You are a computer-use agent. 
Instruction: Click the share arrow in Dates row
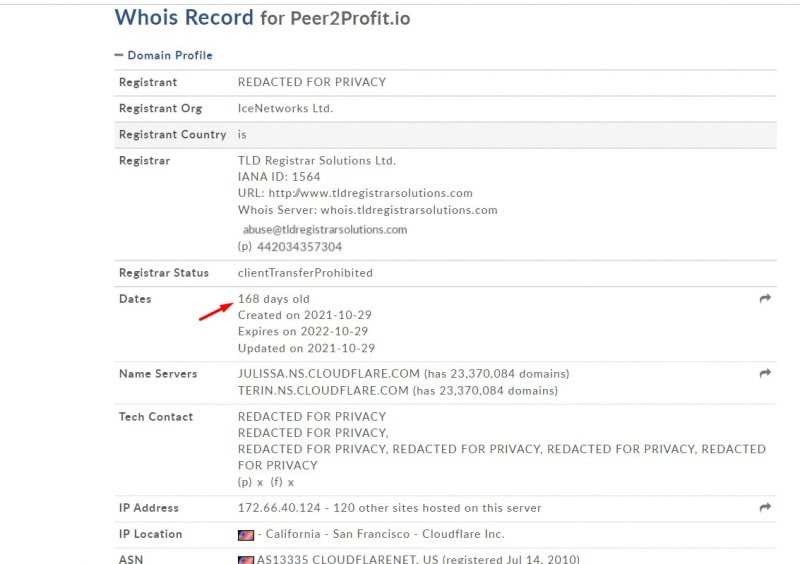point(765,299)
